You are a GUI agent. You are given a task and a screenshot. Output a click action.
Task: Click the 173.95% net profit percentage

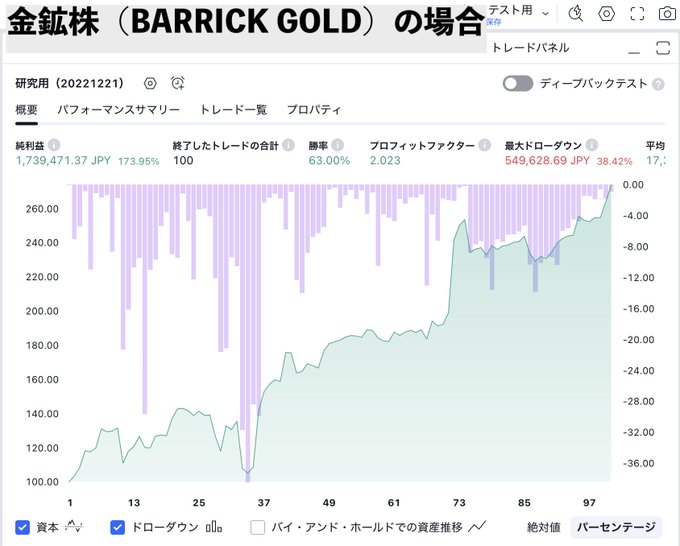click(x=139, y=161)
